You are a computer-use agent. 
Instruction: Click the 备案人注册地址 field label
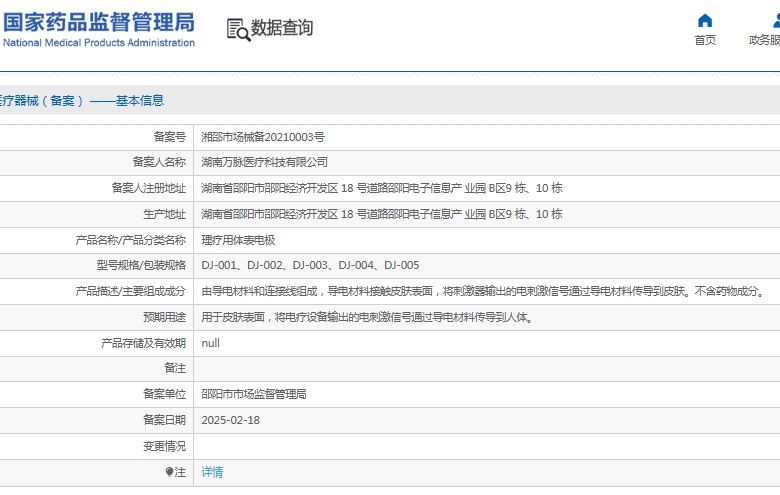click(149, 188)
